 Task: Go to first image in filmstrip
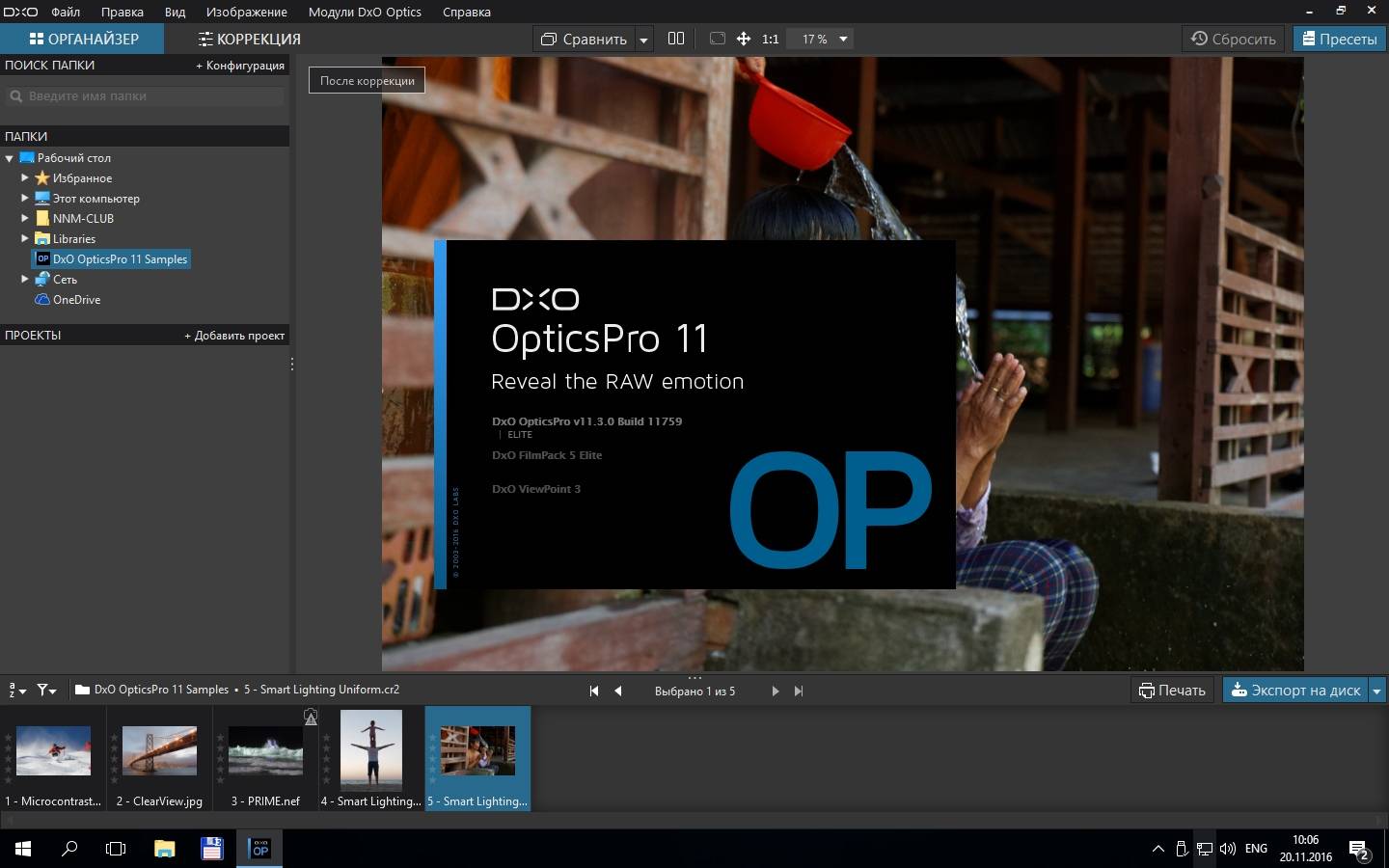coord(594,691)
